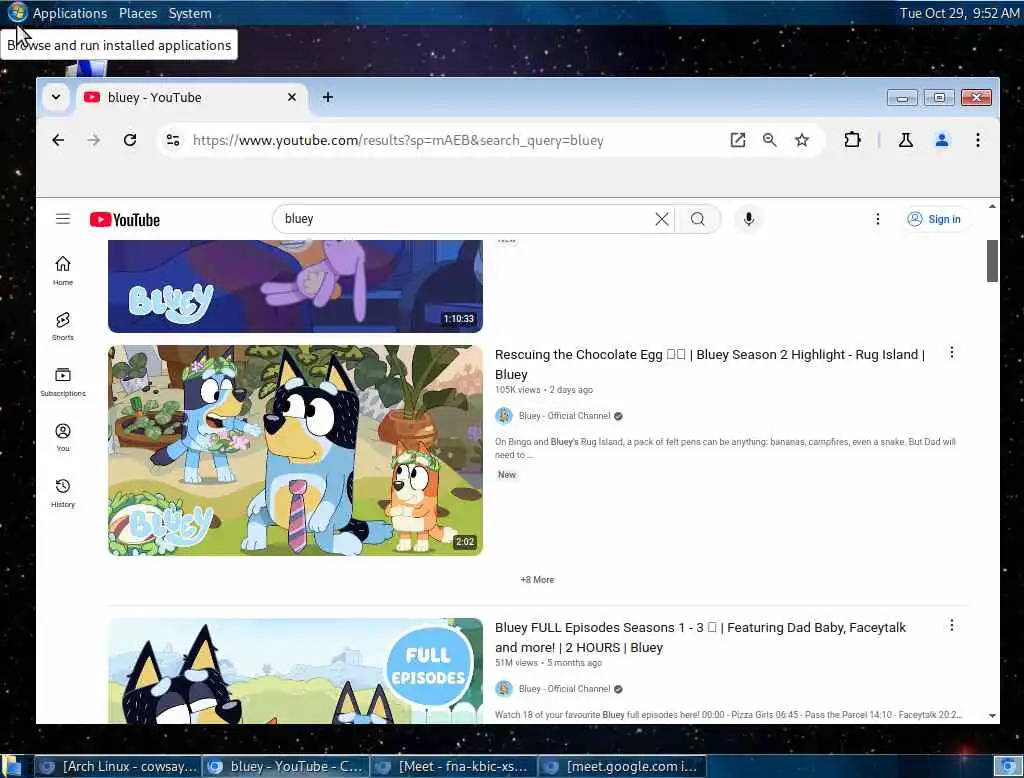Select the bluey - YouTube tab
The height and width of the screenshot is (778, 1024).
point(191,97)
